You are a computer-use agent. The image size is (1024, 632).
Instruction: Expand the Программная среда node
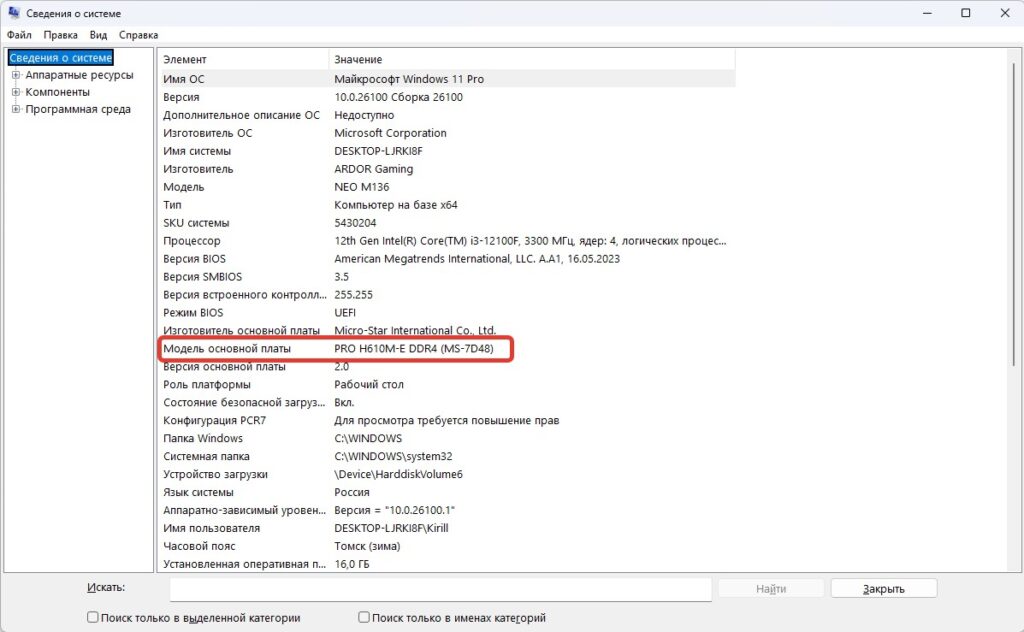point(16,109)
